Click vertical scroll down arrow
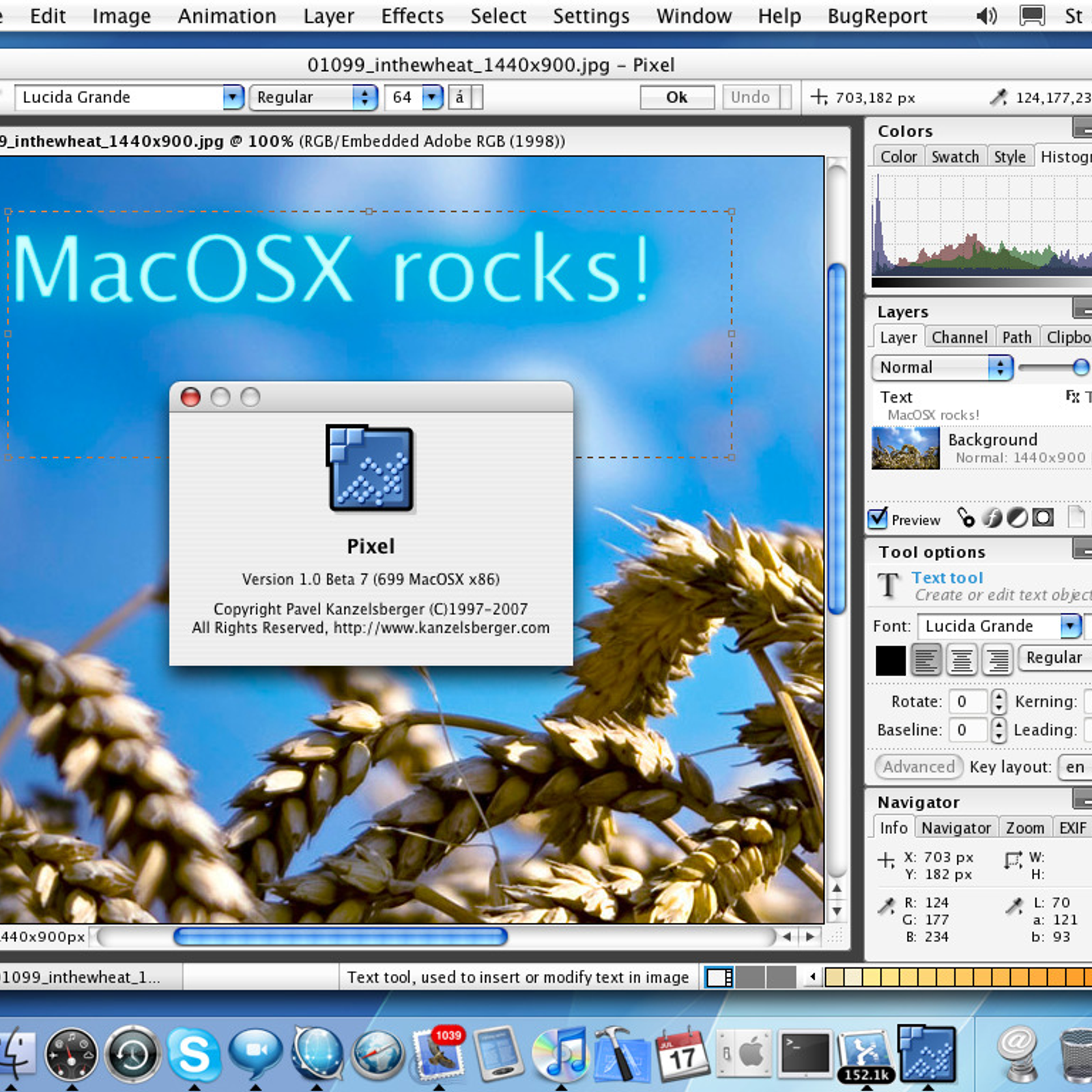 [x=837, y=911]
